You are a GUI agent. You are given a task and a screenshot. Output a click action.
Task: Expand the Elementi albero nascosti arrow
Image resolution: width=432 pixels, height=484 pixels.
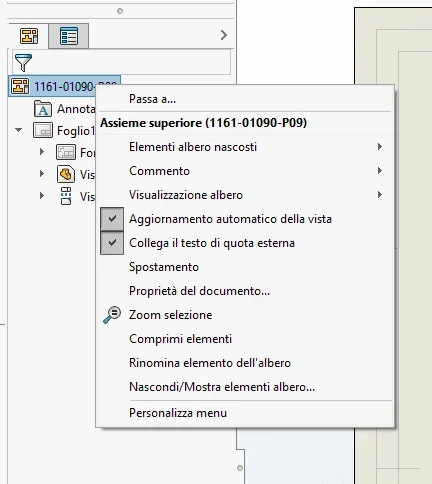point(380,147)
